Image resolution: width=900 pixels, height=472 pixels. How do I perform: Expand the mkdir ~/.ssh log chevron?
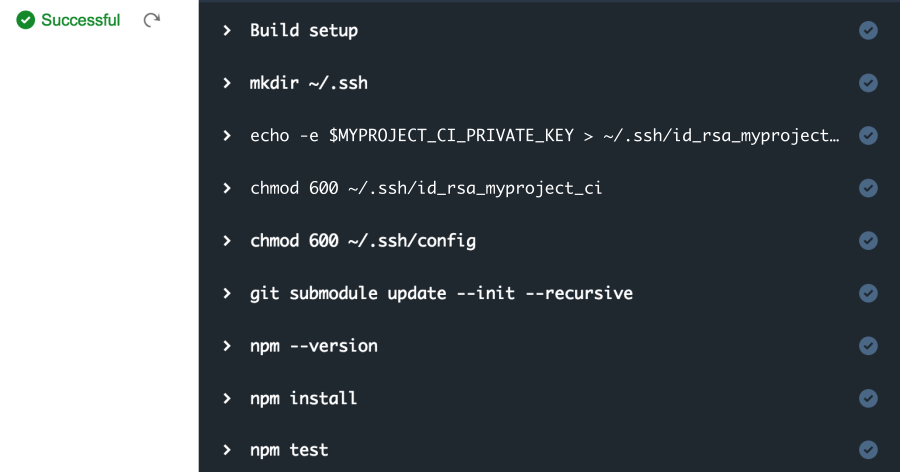227,83
